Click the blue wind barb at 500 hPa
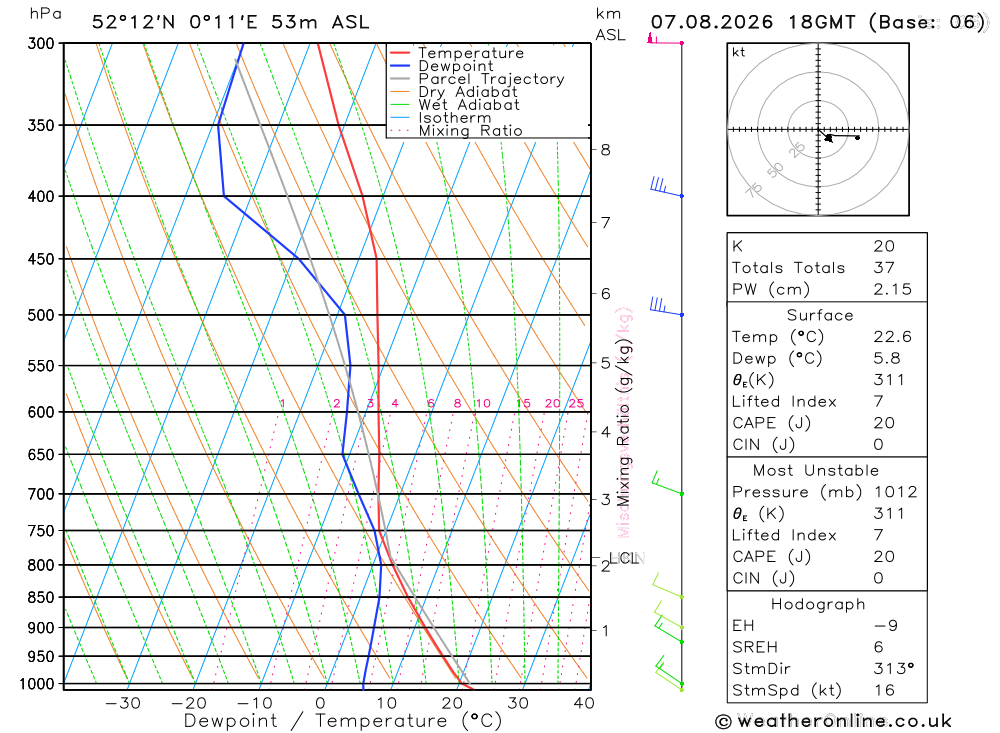This screenshot has width=1000, height=733. click(x=666, y=307)
